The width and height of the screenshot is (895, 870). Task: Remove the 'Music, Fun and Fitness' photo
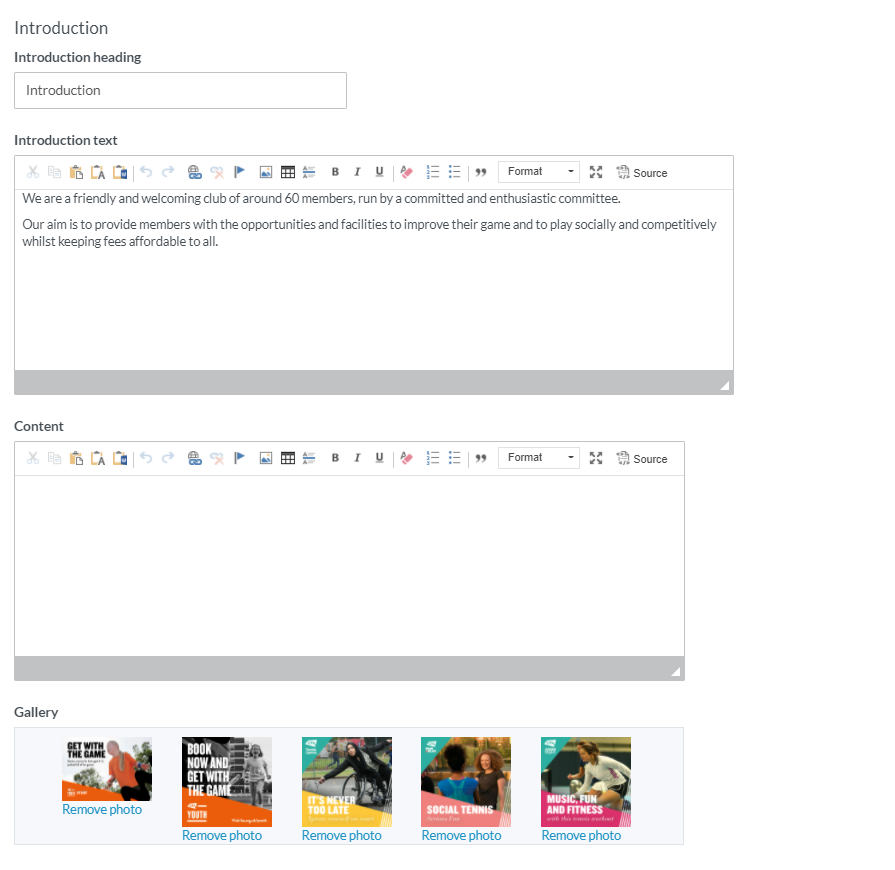coord(581,836)
